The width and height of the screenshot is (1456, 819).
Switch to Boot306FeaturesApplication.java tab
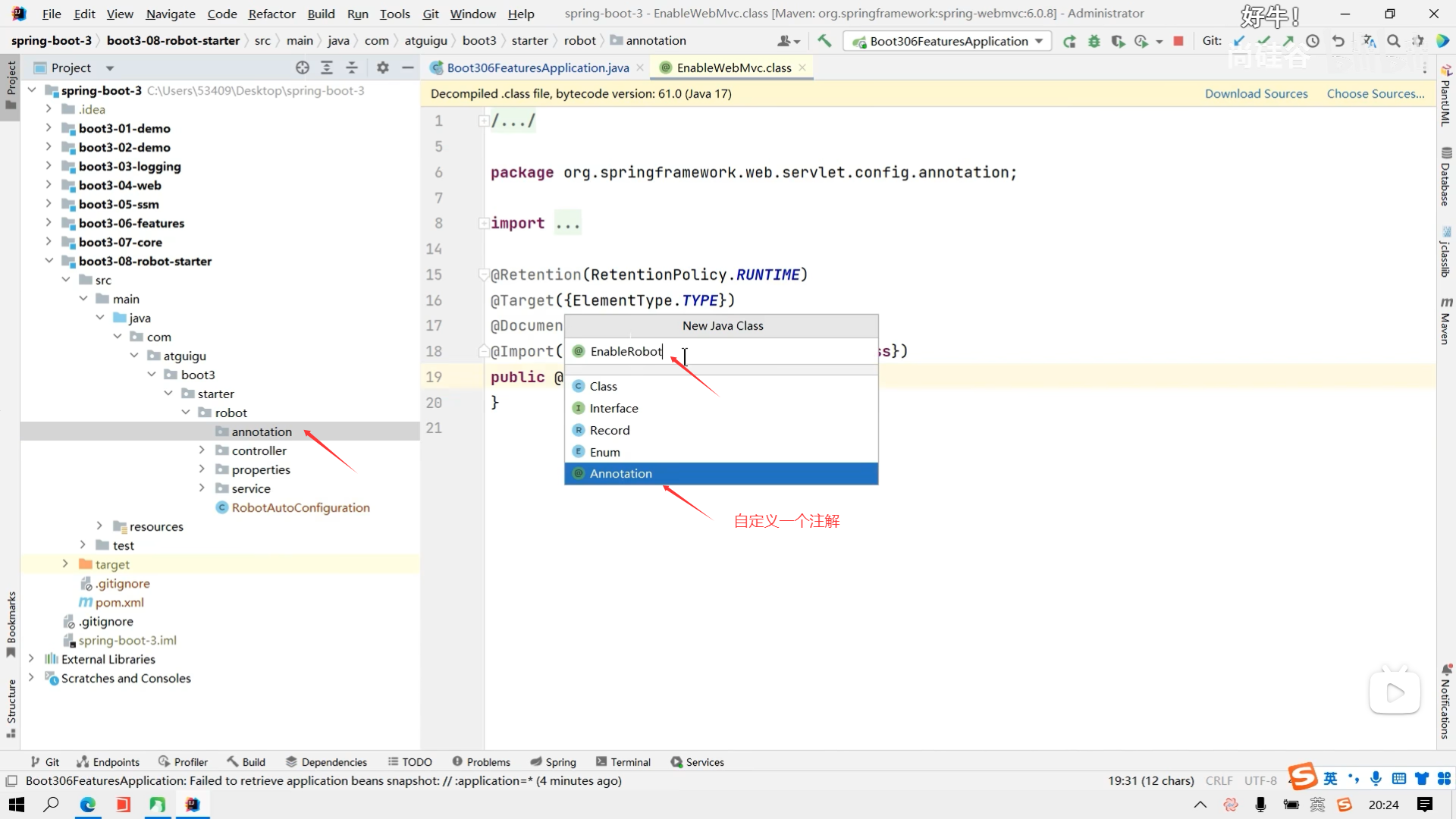(537, 67)
